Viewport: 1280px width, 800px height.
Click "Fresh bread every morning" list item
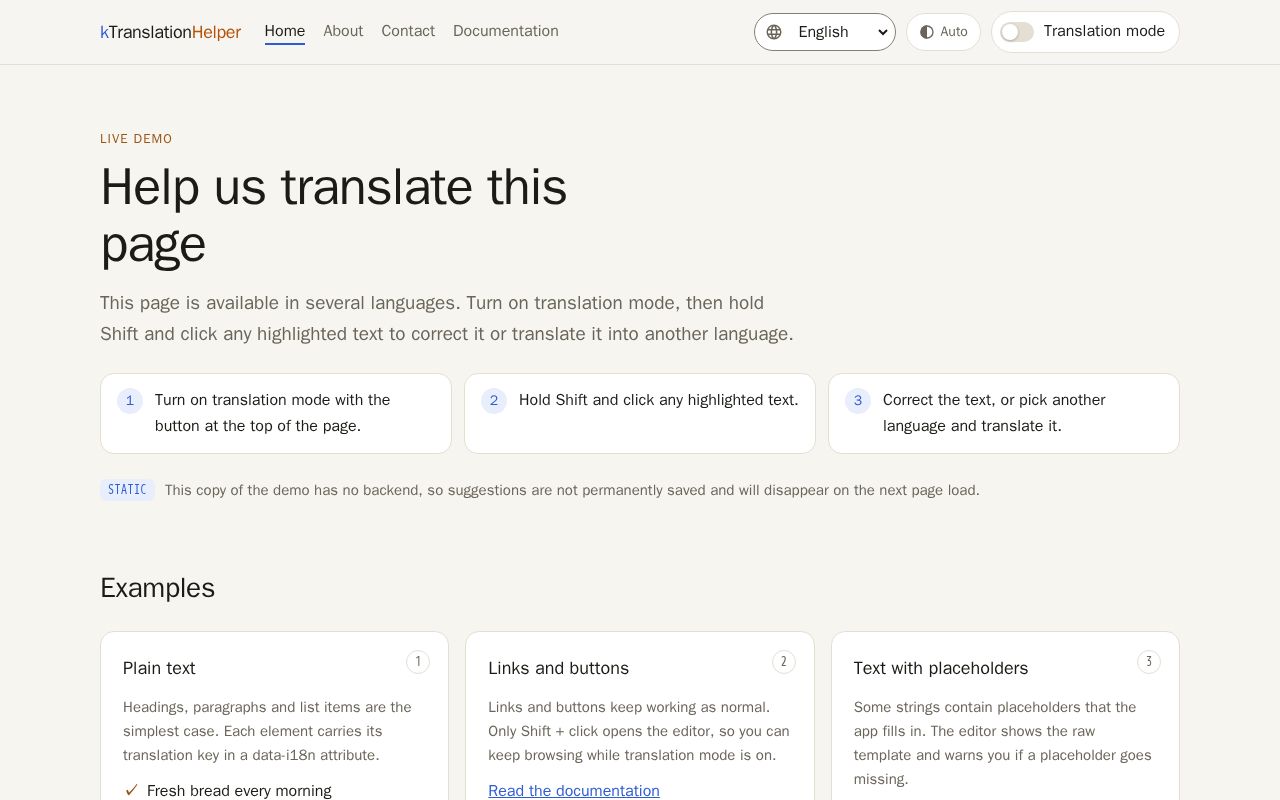[x=239, y=791]
